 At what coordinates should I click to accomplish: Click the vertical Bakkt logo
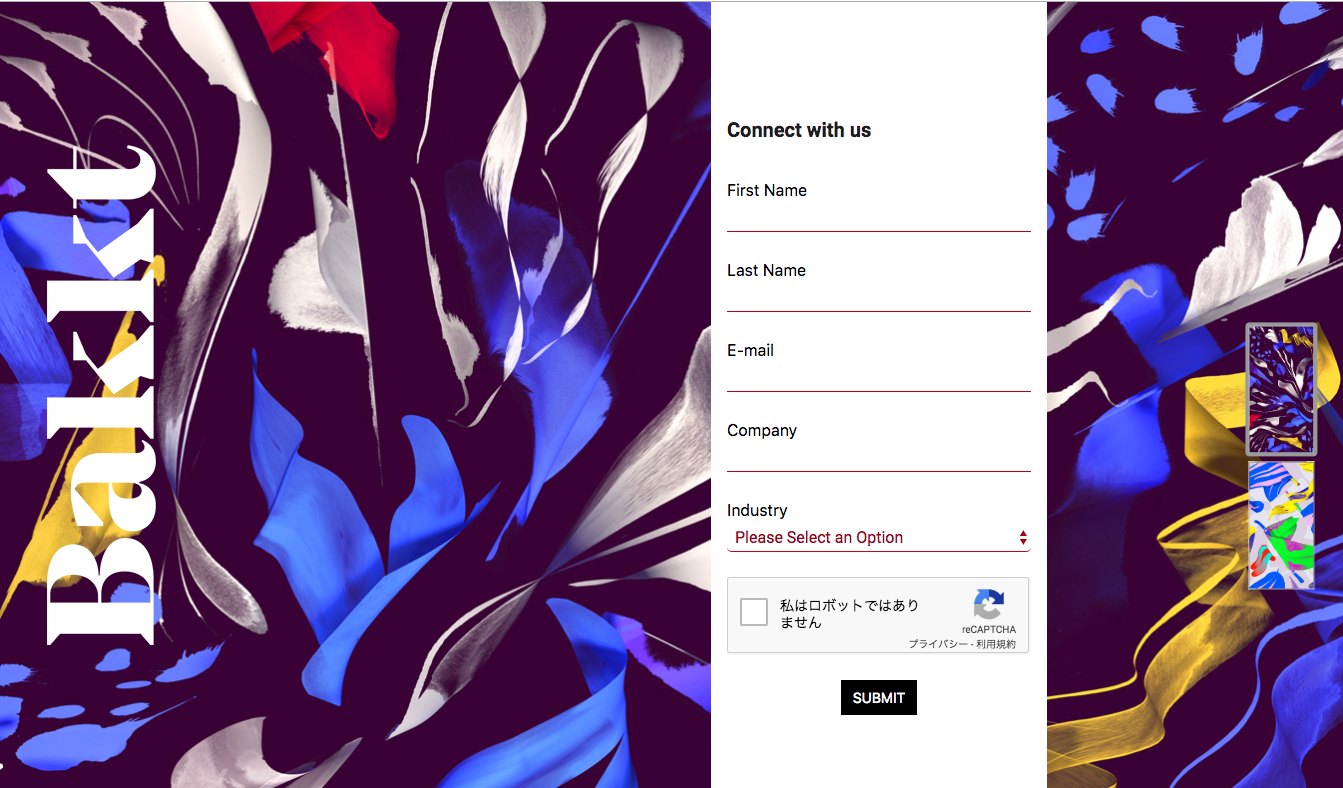tap(100, 394)
